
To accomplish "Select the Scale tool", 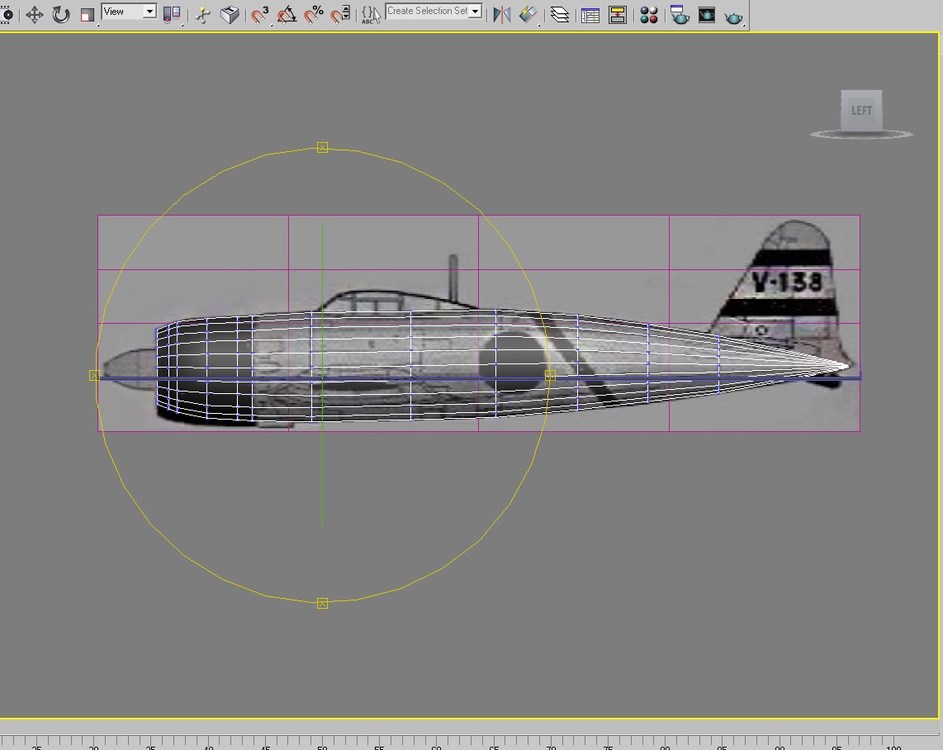I will (x=88, y=15).
